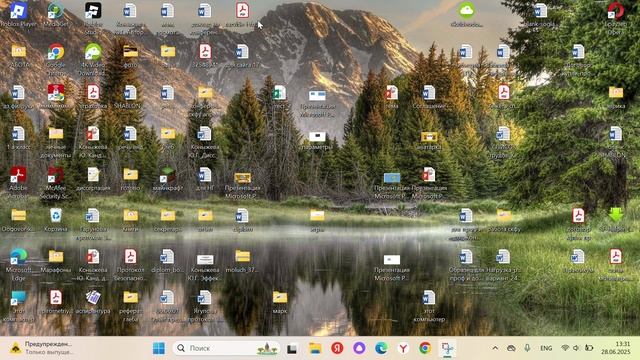640x360 pixels.
Task: Launch the 4K Video Downloader desktop shortcut
Action: (93, 52)
